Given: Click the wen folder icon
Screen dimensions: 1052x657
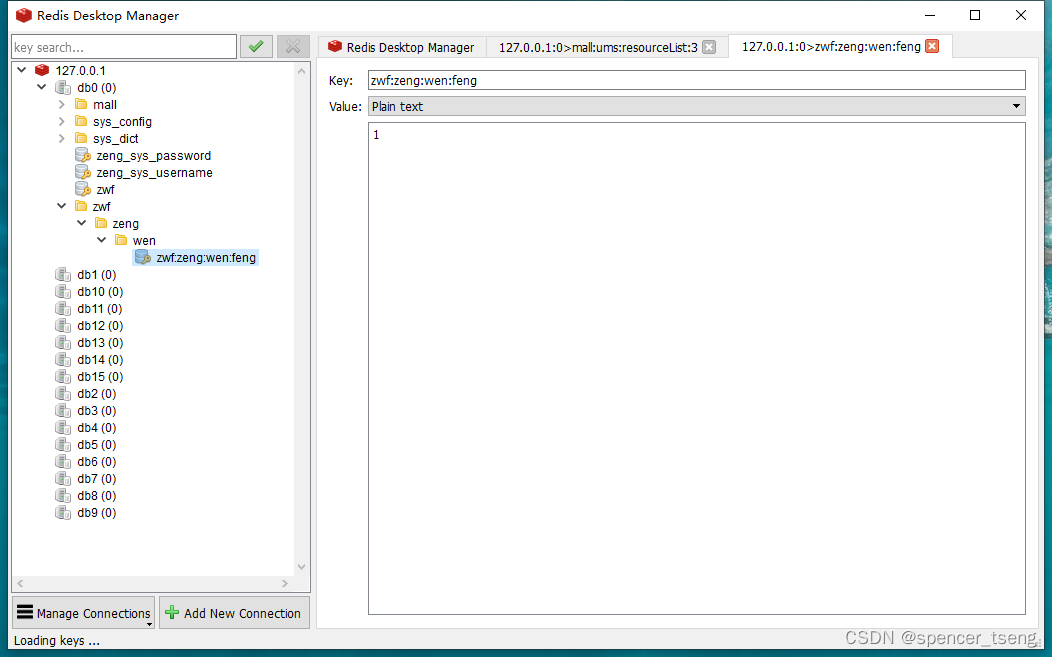Looking at the screenshot, I should (121, 240).
